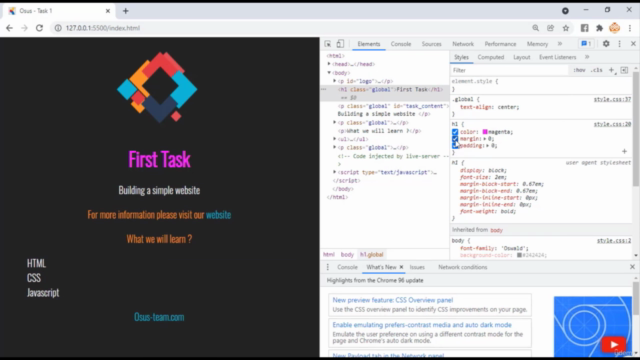This screenshot has width=640, height=360.
Task: Open the Chrome three-dot menu
Action: pyautogui.click(x=630, y=28)
